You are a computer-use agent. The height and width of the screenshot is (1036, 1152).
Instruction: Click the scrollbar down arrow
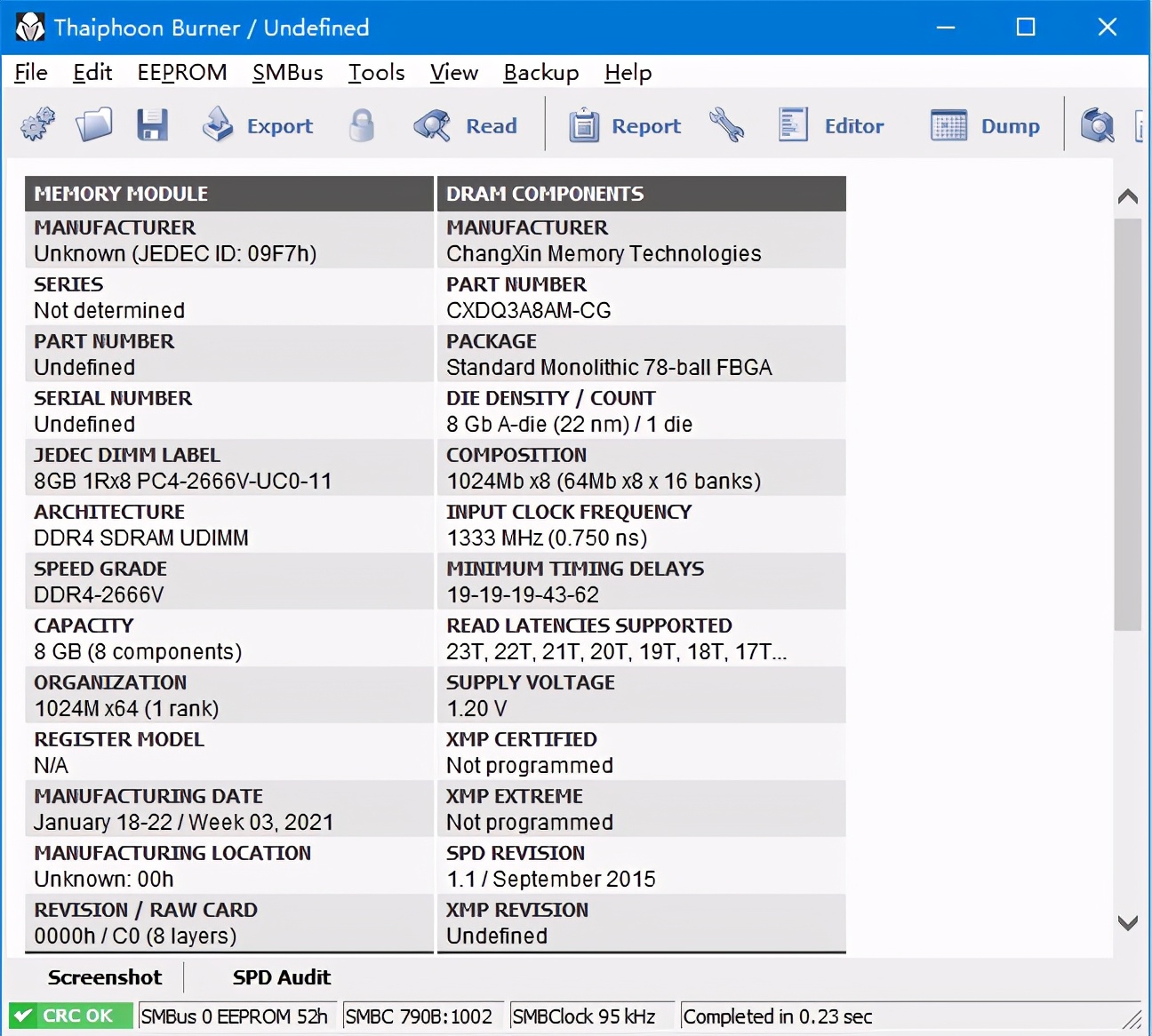click(1128, 923)
